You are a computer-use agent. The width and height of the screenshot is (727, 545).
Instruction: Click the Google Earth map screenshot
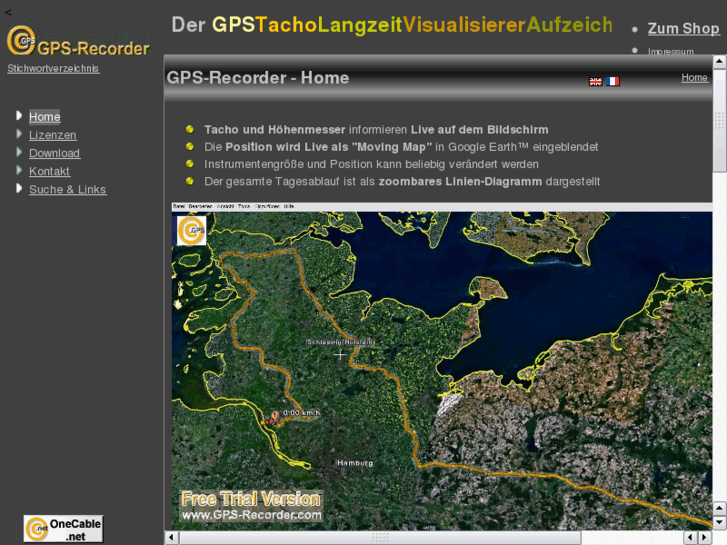click(x=442, y=366)
